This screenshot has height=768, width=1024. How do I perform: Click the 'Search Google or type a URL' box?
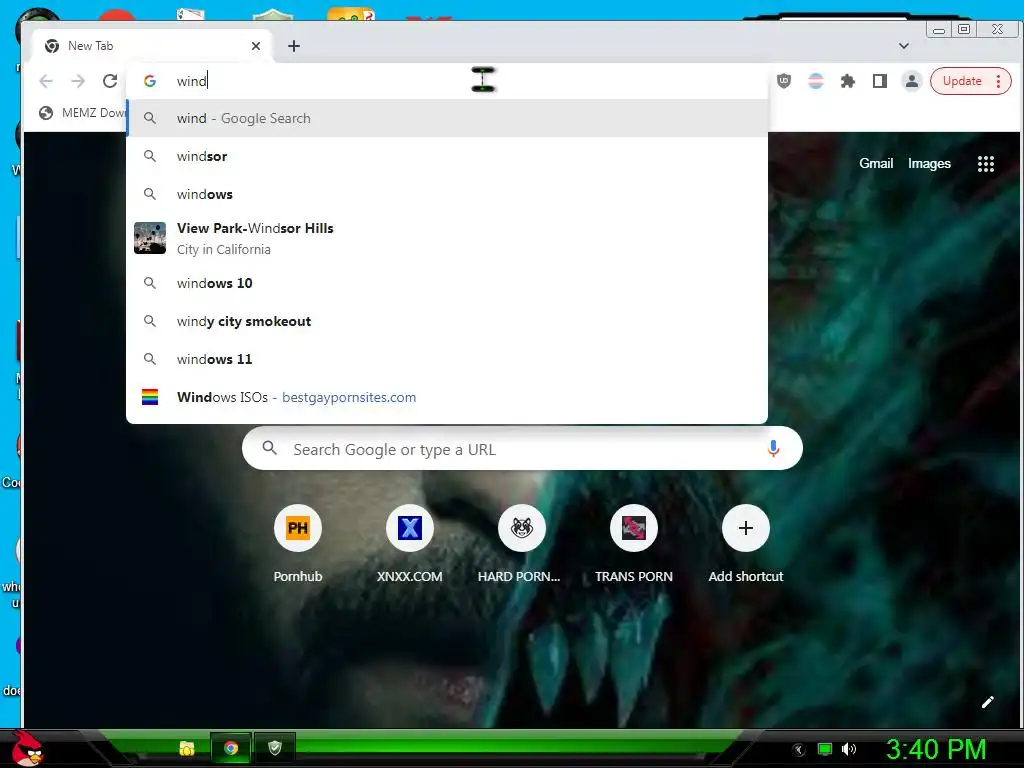[x=522, y=449]
